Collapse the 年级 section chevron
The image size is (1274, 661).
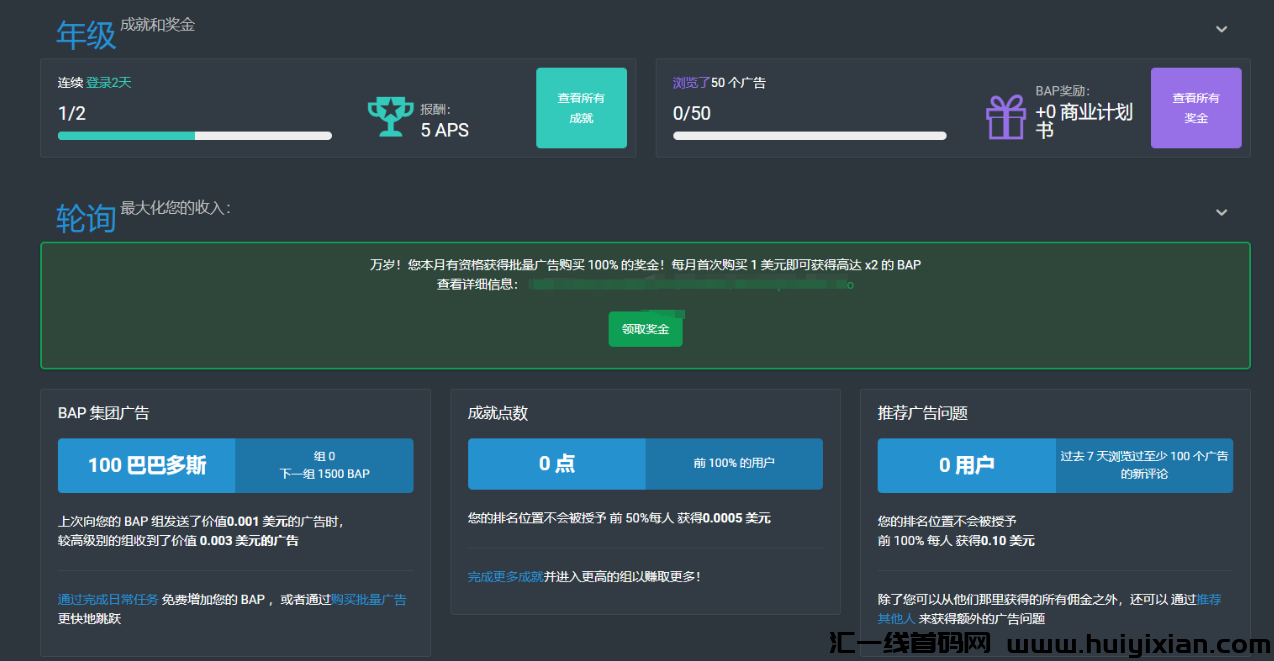pos(1221,29)
